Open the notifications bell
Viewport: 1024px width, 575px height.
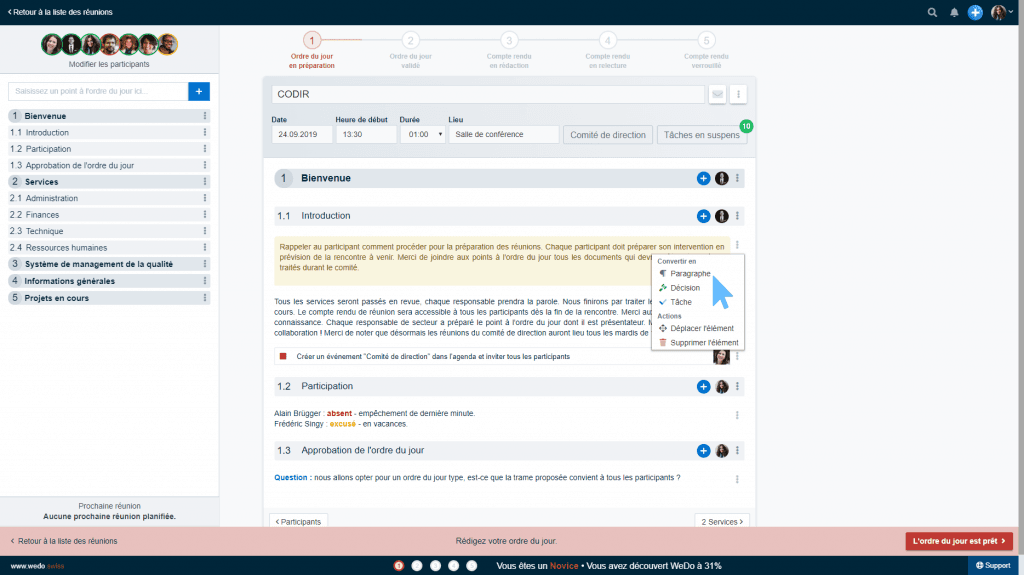[954, 12]
